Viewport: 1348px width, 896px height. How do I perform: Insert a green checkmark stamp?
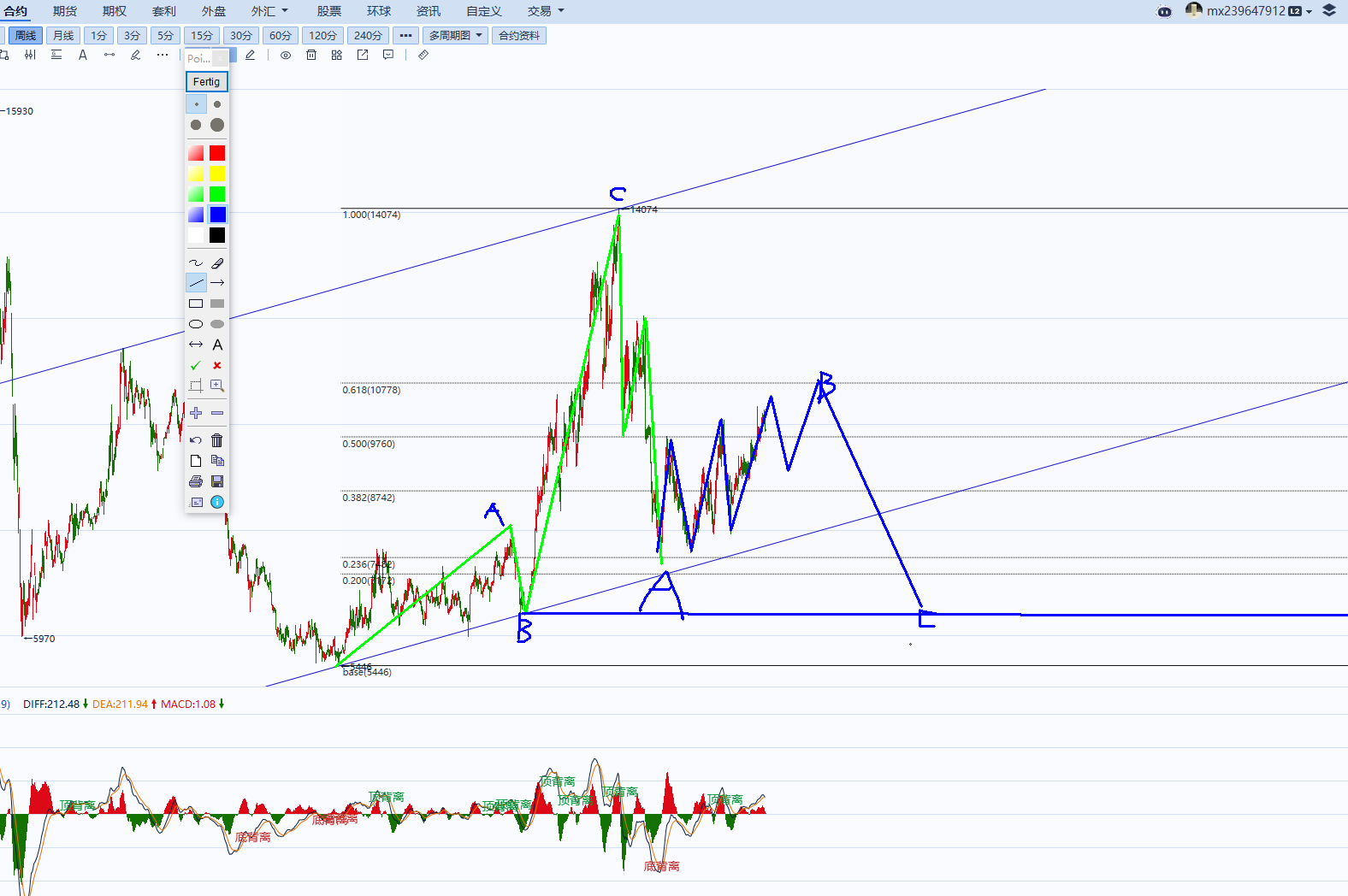[x=196, y=365]
